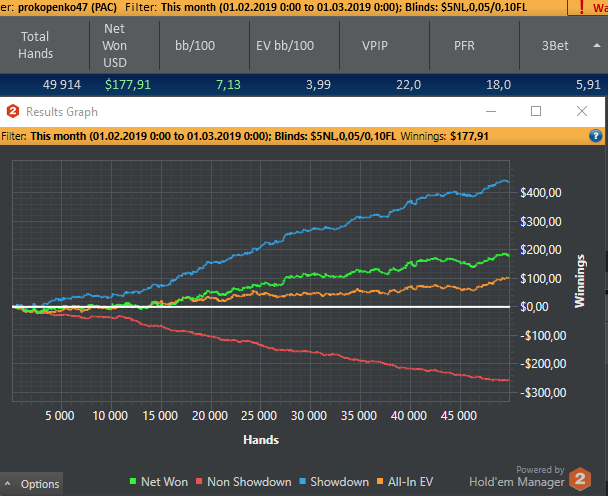Screen dimensions: 608x496
Task: Click the Results Graph filter description text
Action: [199, 136]
